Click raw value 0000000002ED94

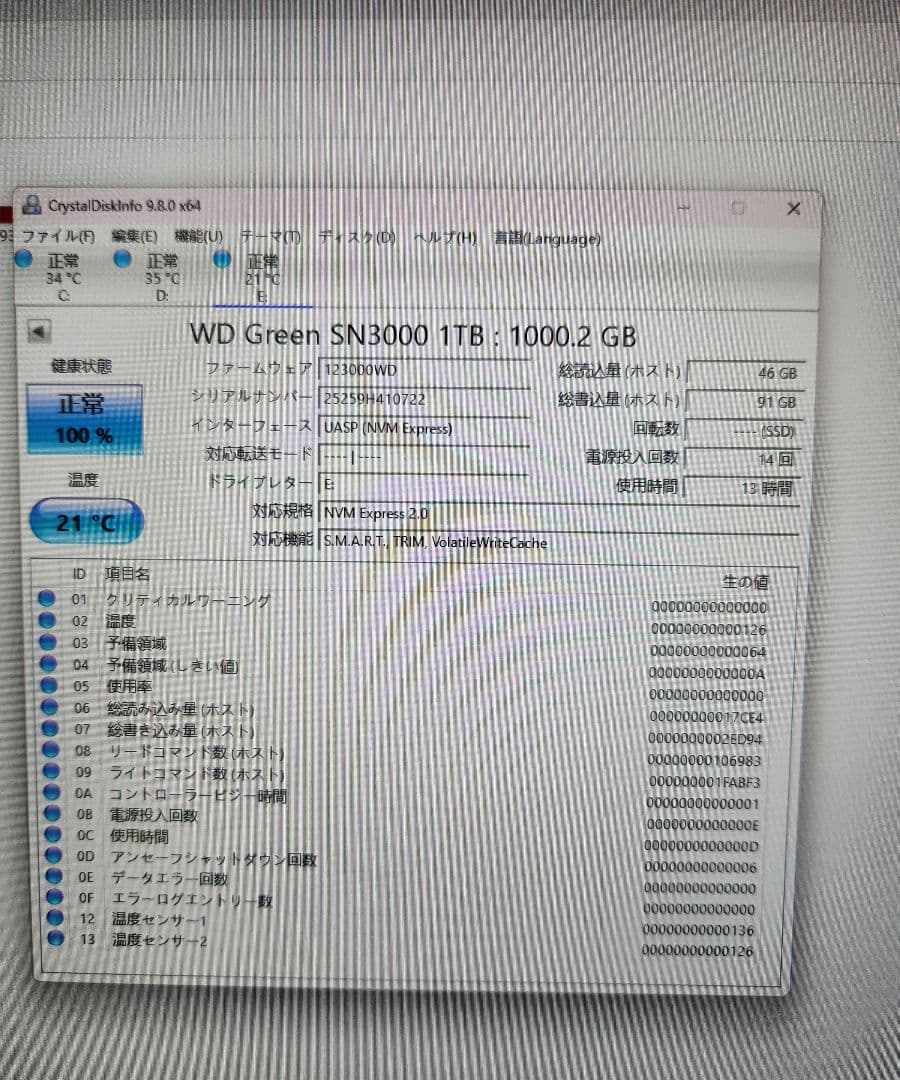[705, 739]
